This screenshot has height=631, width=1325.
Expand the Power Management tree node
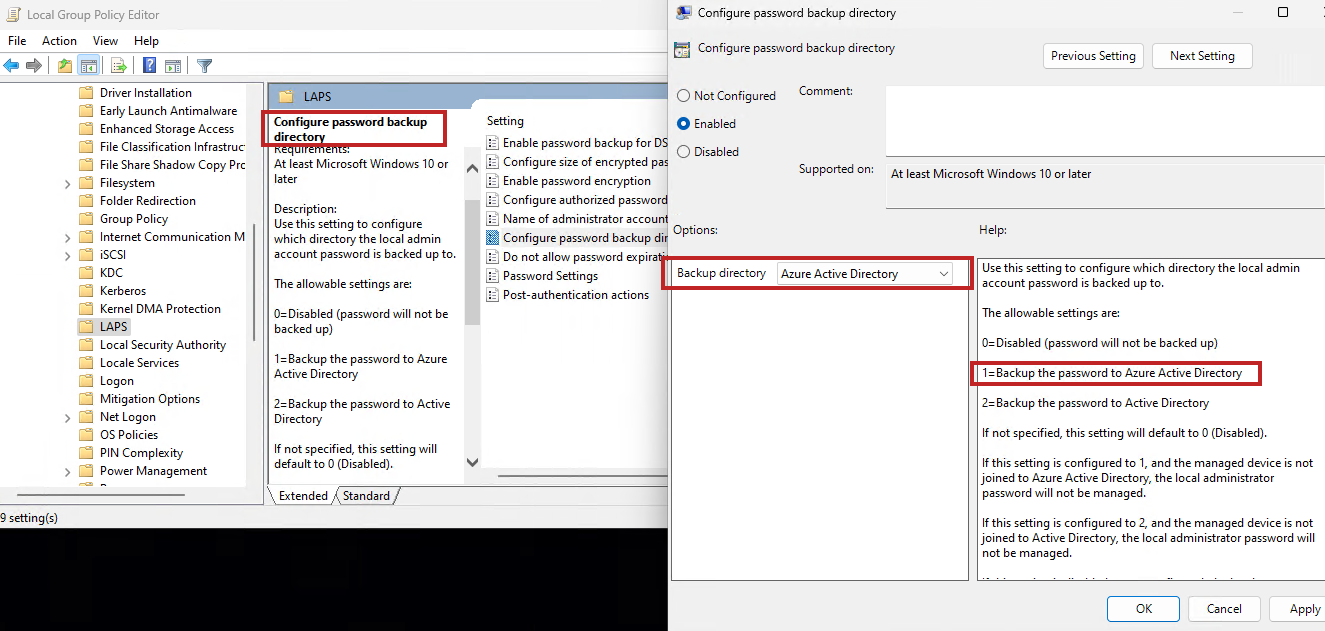(x=67, y=472)
